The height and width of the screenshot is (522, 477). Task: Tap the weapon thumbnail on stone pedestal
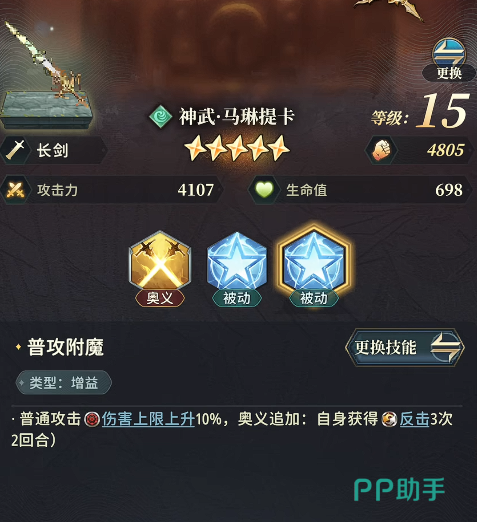tap(47, 77)
